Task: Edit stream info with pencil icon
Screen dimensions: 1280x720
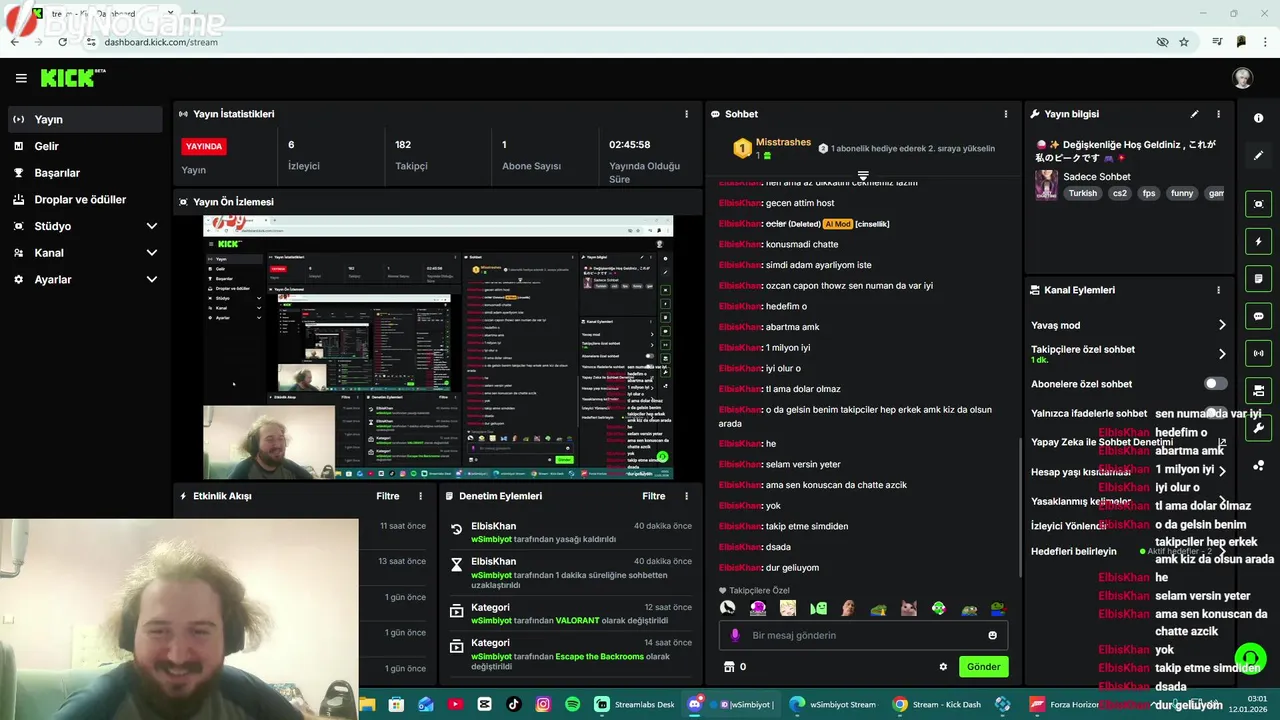Action: 1194,114
